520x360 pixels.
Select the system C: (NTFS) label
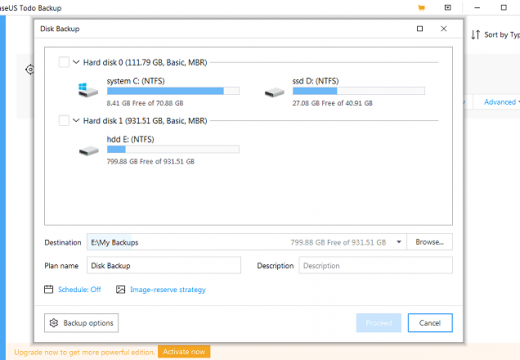coord(136,81)
